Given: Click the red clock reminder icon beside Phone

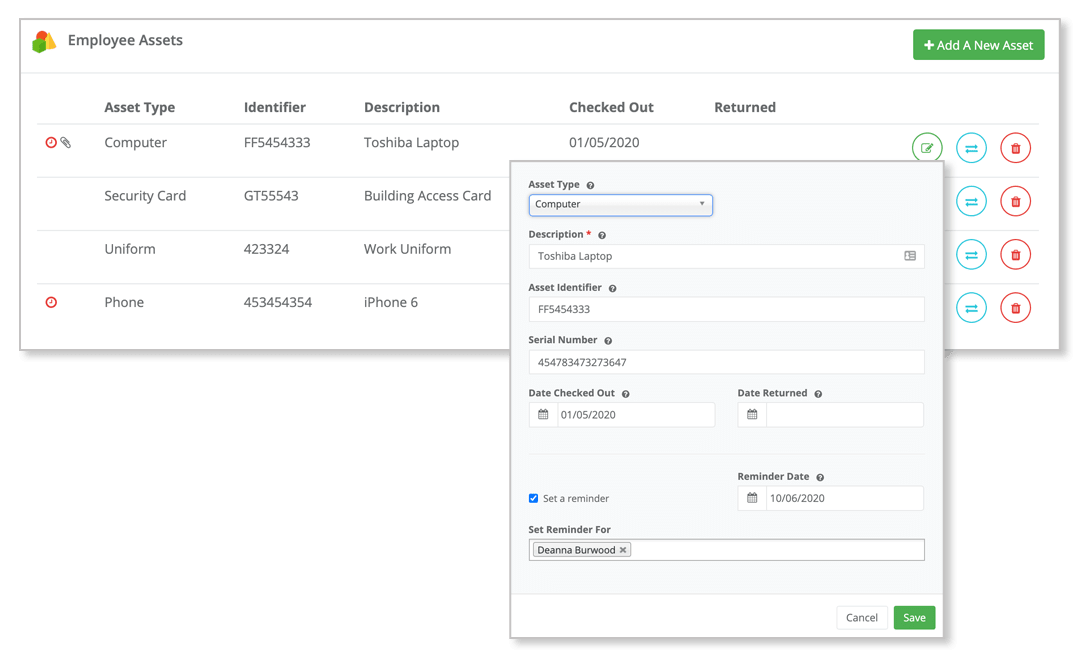Looking at the screenshot, I should (x=51, y=302).
